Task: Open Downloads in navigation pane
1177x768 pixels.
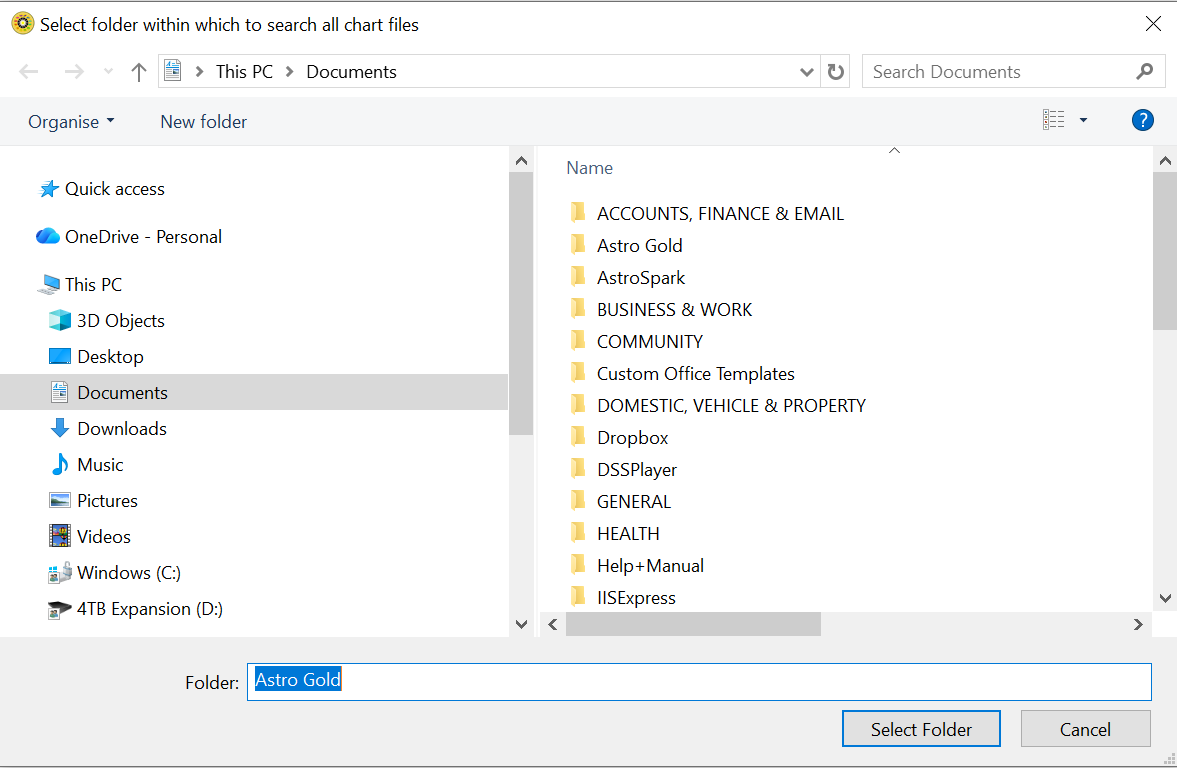Action: pos(108,429)
